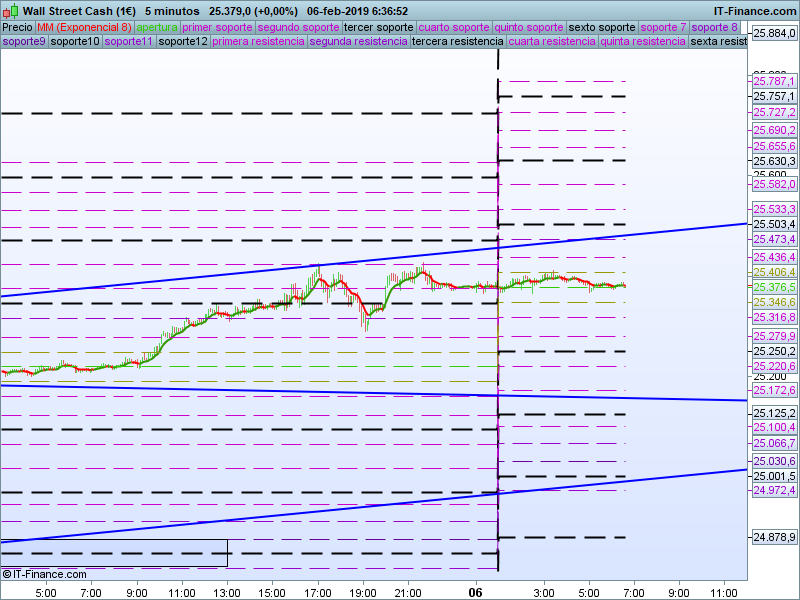Open the soporte11 indicator label
The width and height of the screenshot is (800, 600).
129,41
